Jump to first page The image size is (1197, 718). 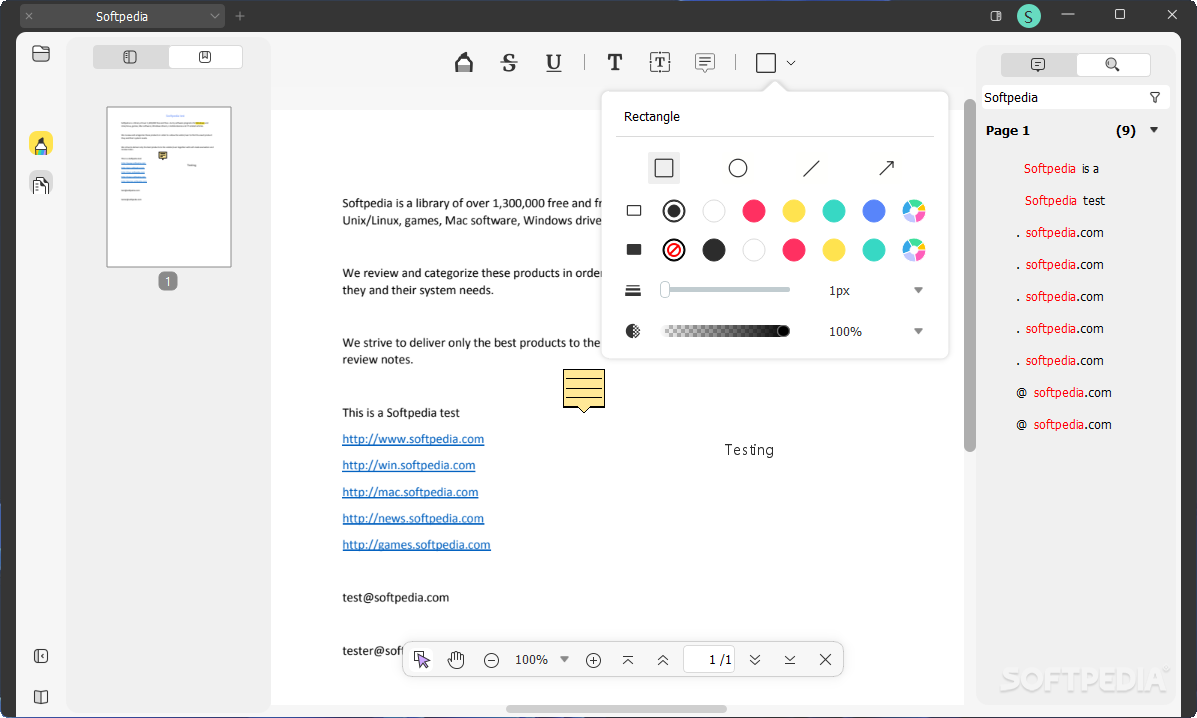pyautogui.click(x=628, y=660)
